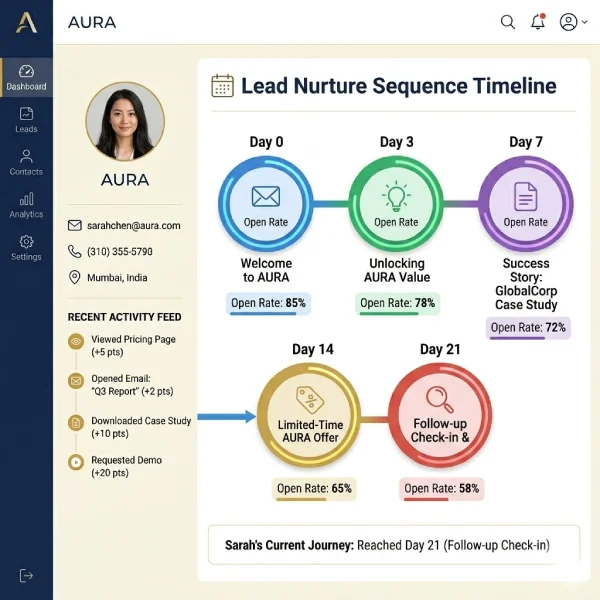
Task: Click the eye icon for Viewed Pricing Page
Action: click(76, 341)
